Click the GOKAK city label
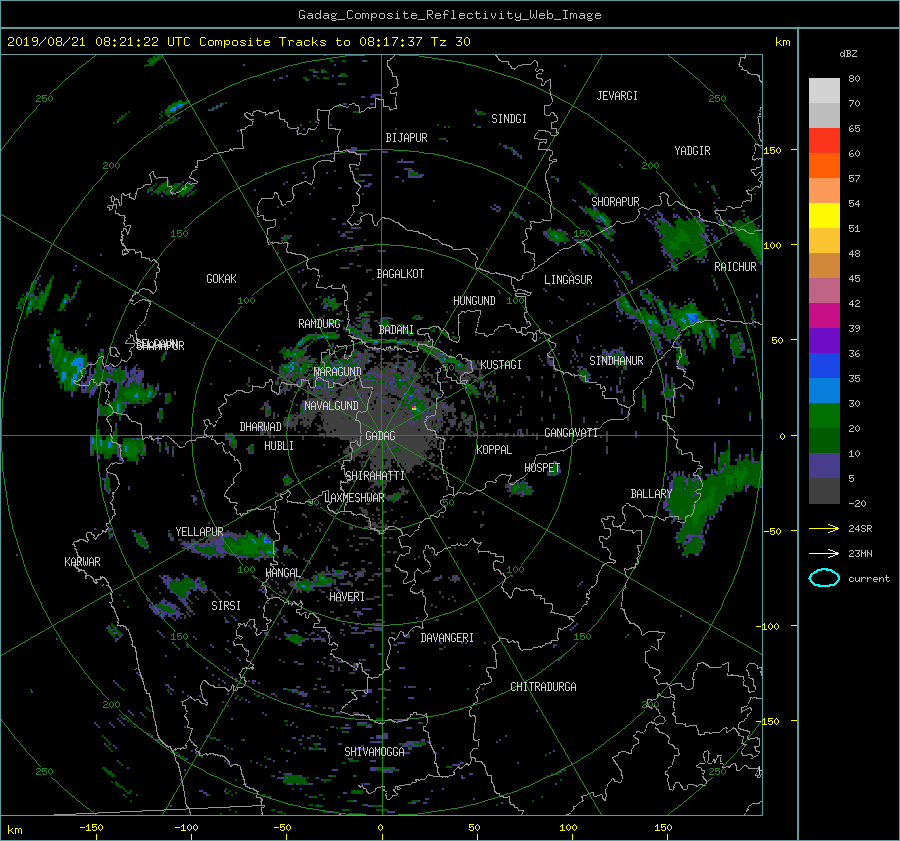The image size is (900, 841). (x=222, y=279)
